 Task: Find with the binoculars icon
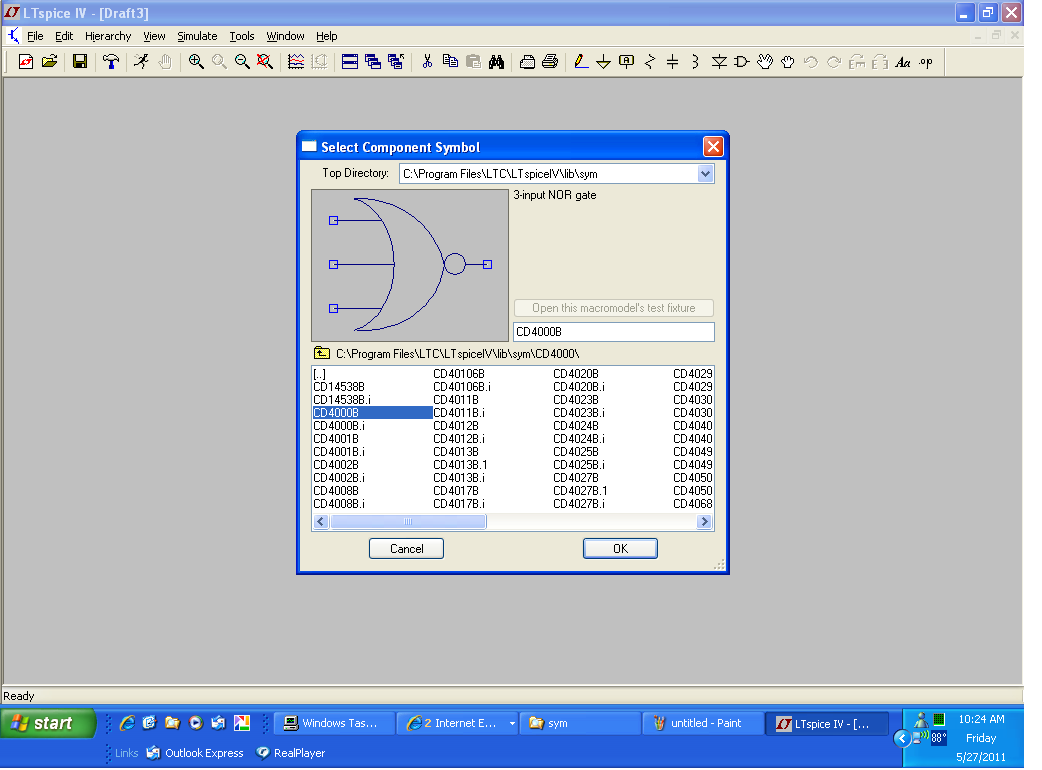pyautogui.click(x=496, y=62)
